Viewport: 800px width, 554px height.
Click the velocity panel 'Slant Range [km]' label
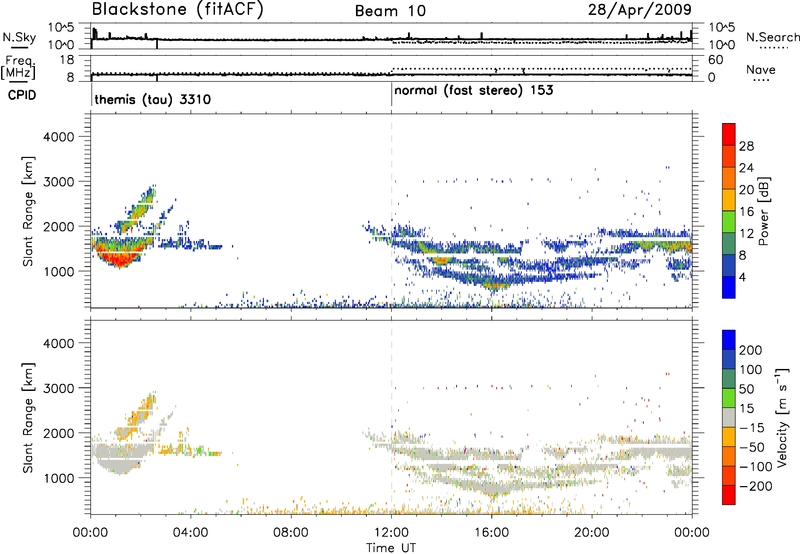[x=28, y=417]
